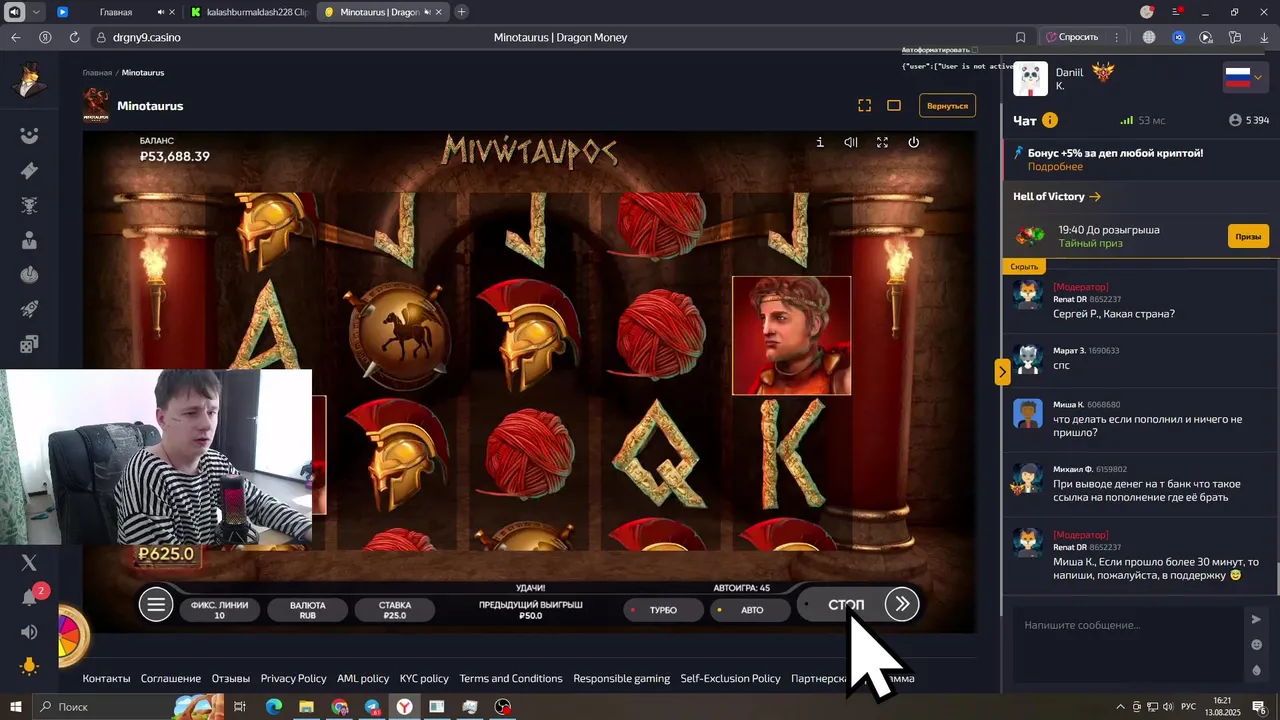
Task: Click ФИКС. ЛИНИИ 10 setting
Action: tap(219, 610)
